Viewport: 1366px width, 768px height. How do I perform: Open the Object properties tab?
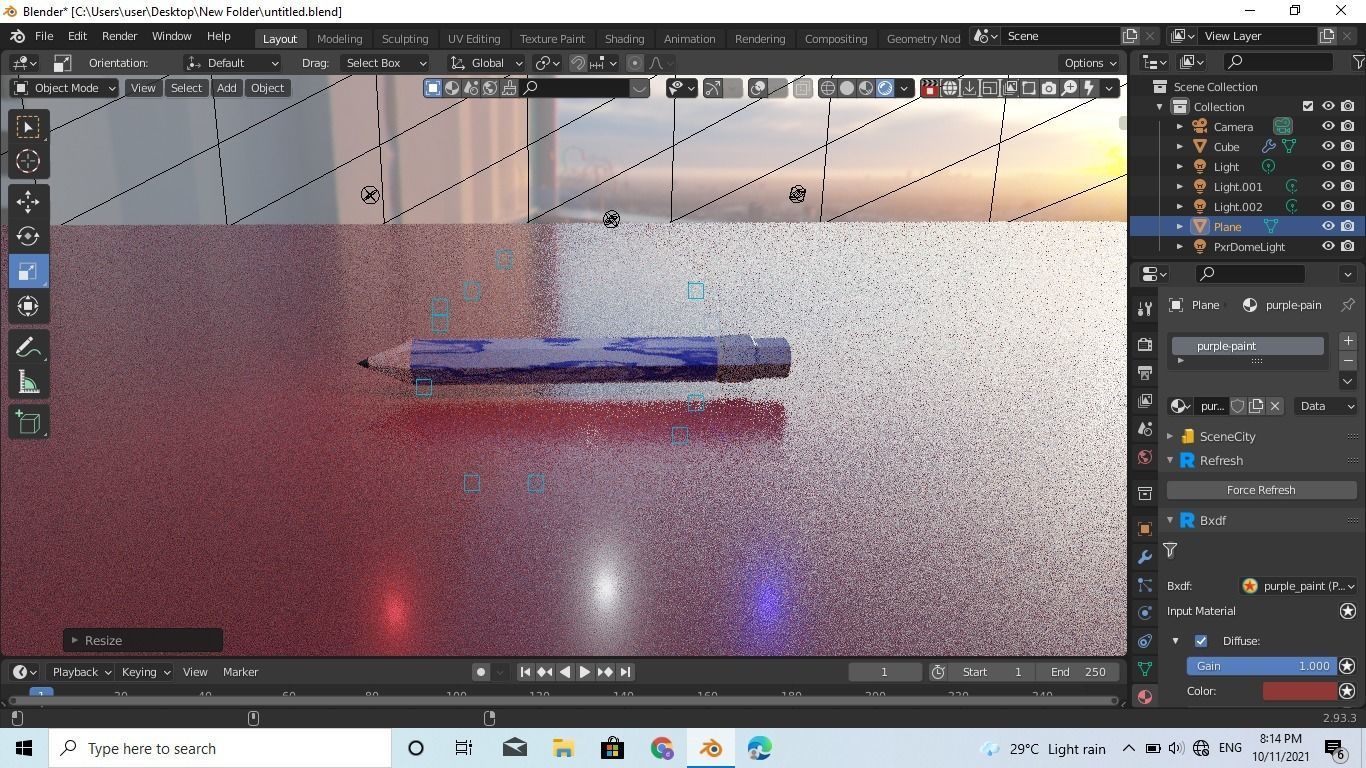1145,528
